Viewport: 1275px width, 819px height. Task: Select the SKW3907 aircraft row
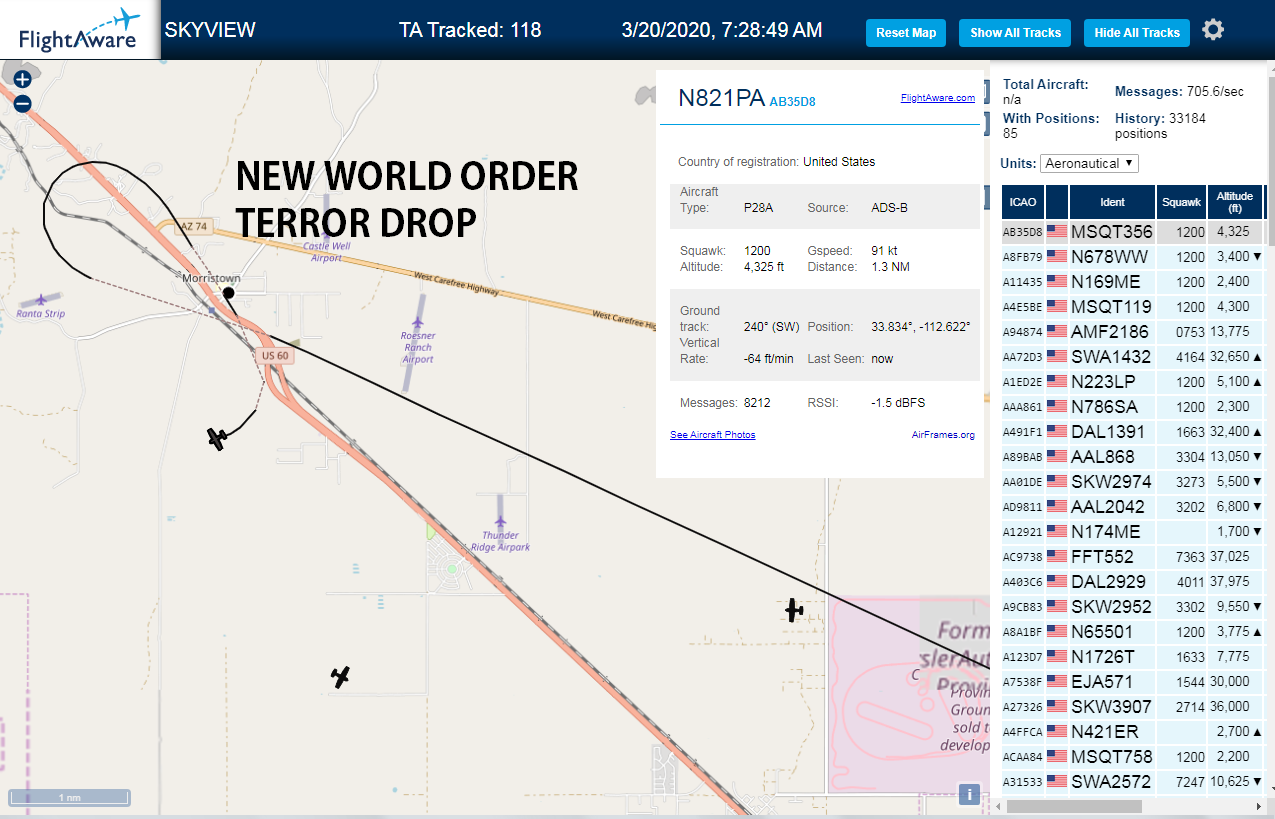point(1134,706)
